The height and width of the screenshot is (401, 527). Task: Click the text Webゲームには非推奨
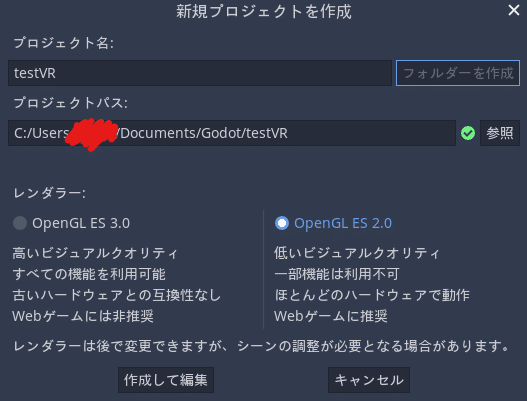(x=83, y=316)
